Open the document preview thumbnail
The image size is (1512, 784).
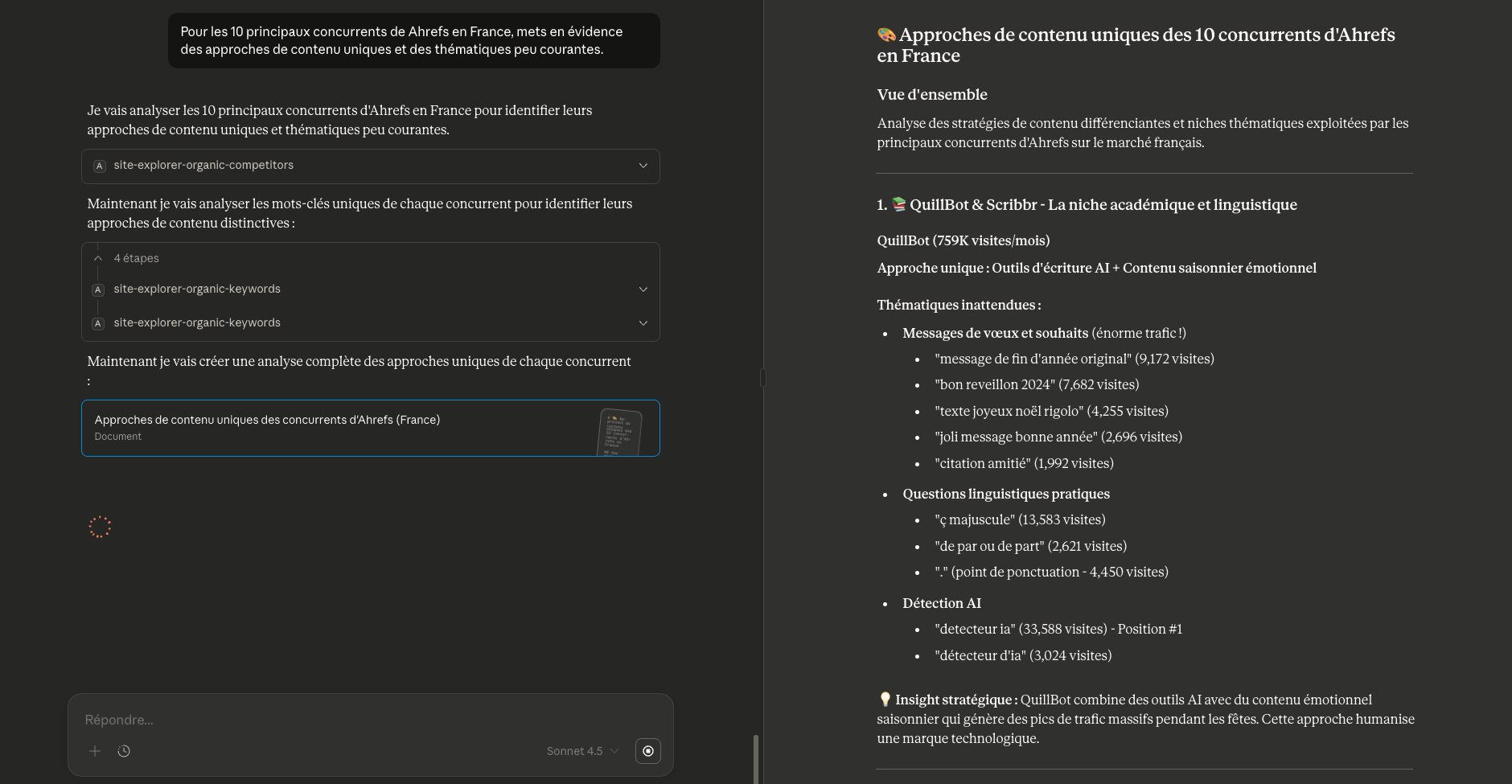point(620,431)
